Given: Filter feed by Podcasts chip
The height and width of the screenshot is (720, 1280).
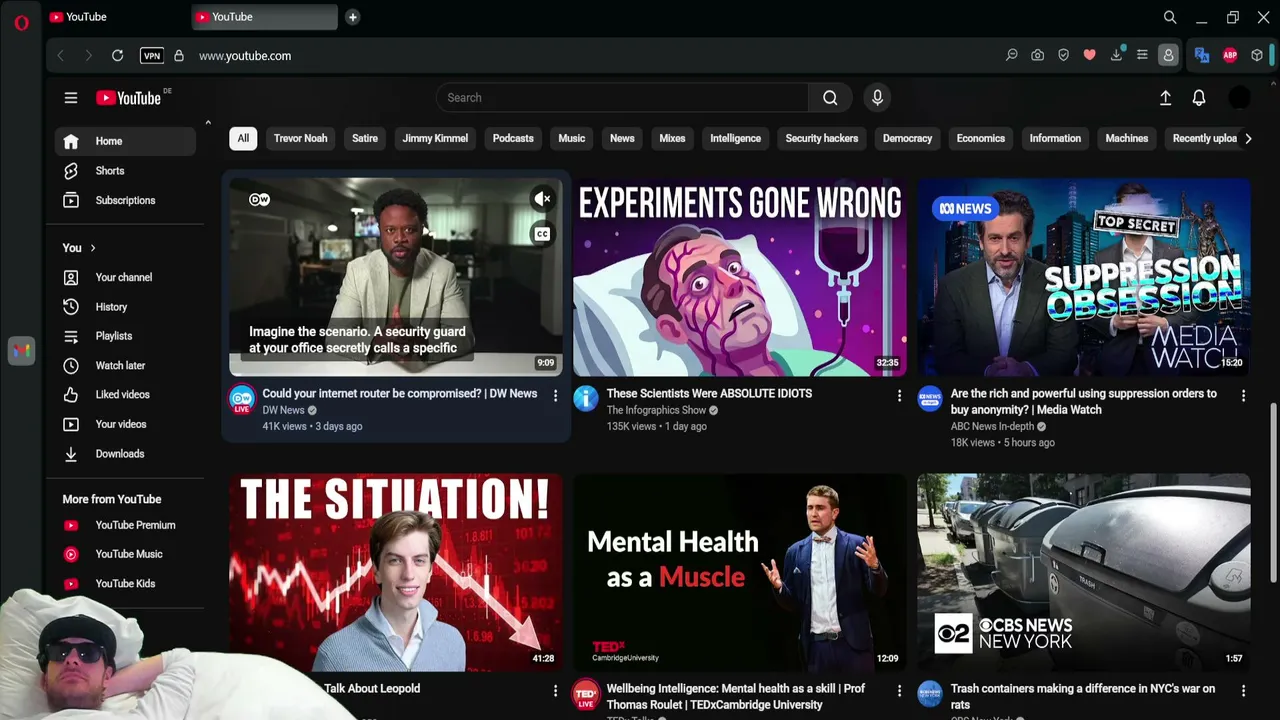Looking at the screenshot, I should tap(513, 138).
